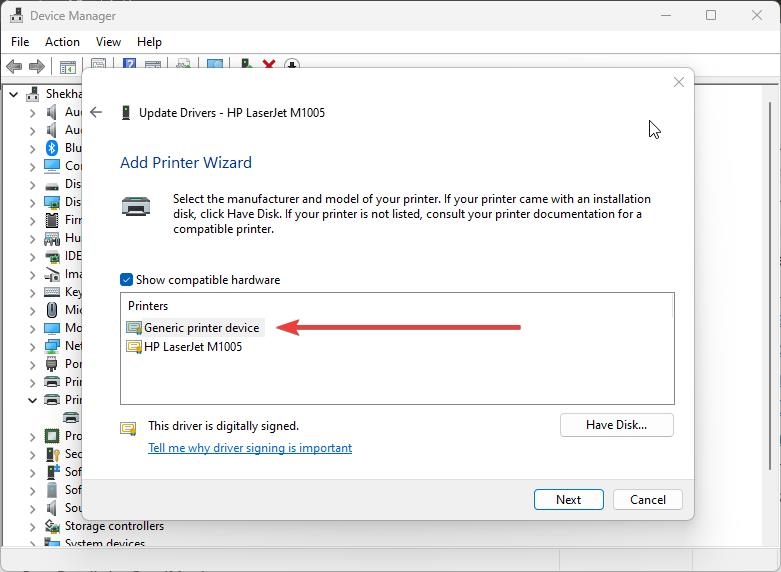Select the Security devices key icon
This screenshot has height=572, width=781.
[52, 454]
